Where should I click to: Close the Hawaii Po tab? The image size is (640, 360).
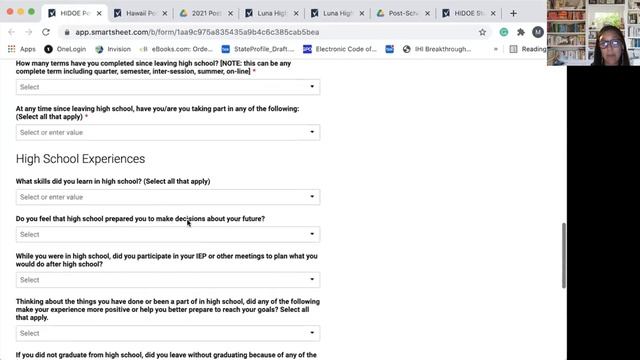tap(164, 13)
